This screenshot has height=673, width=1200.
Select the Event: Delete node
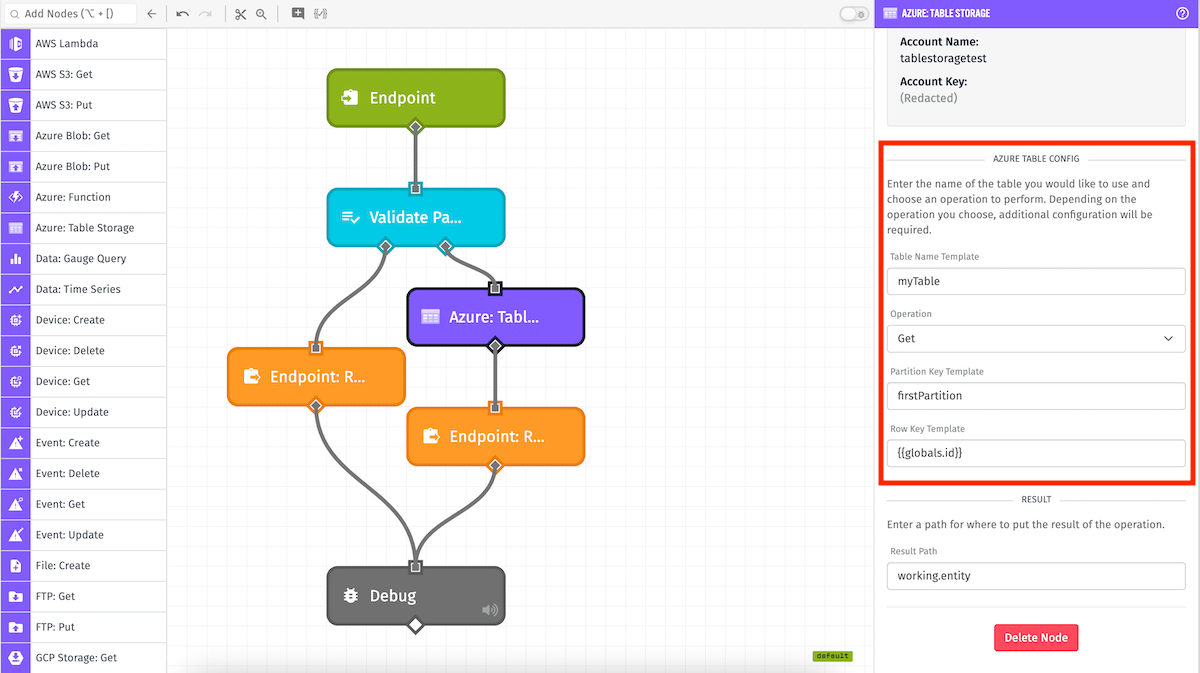pos(83,473)
